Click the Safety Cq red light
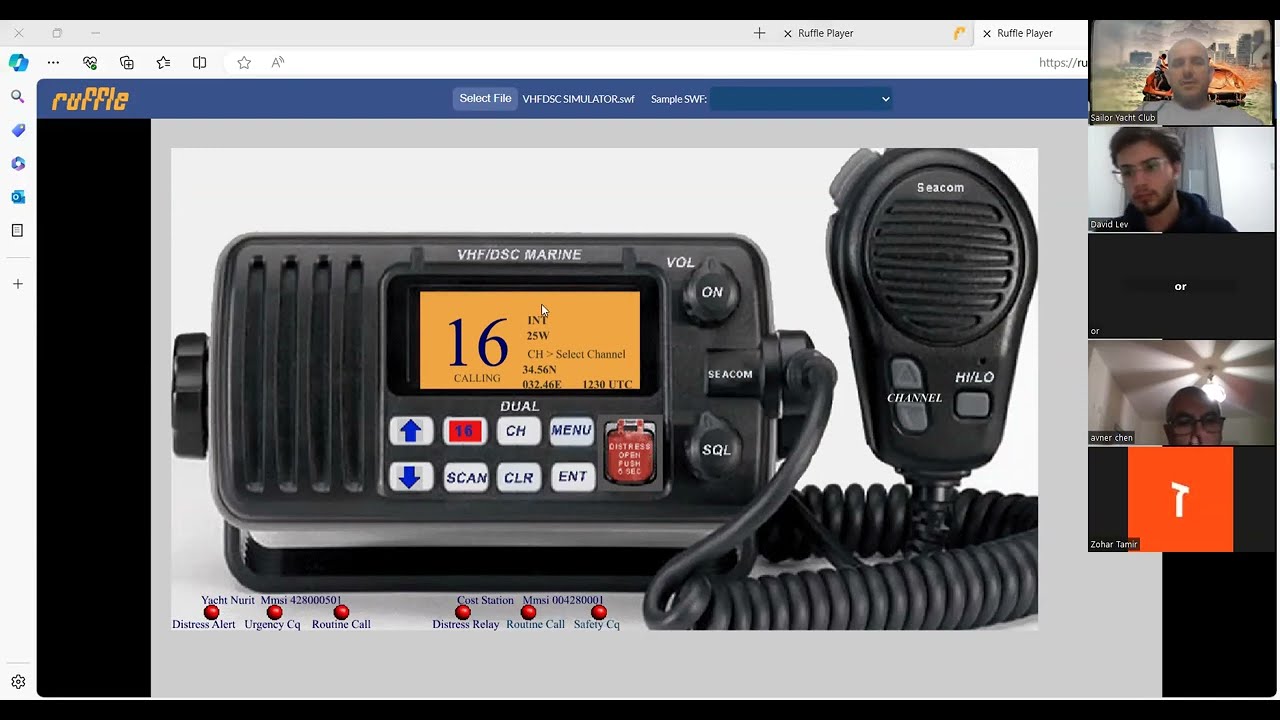Screen dimensions: 1280x720 tap(599, 612)
